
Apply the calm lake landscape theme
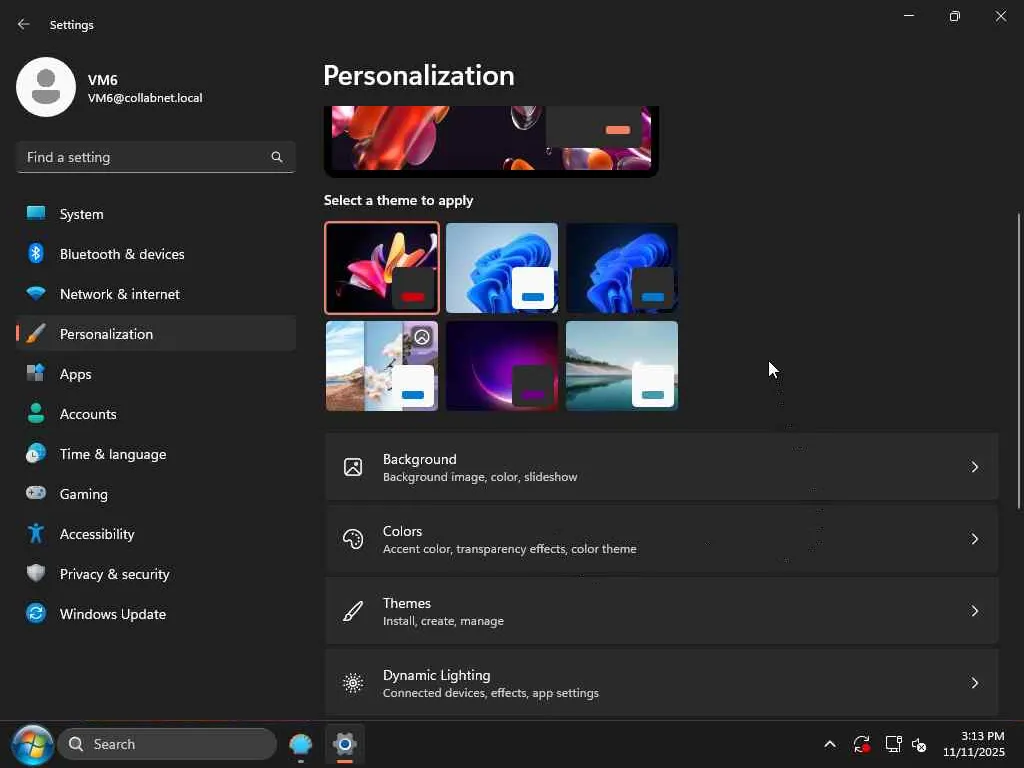pos(622,366)
